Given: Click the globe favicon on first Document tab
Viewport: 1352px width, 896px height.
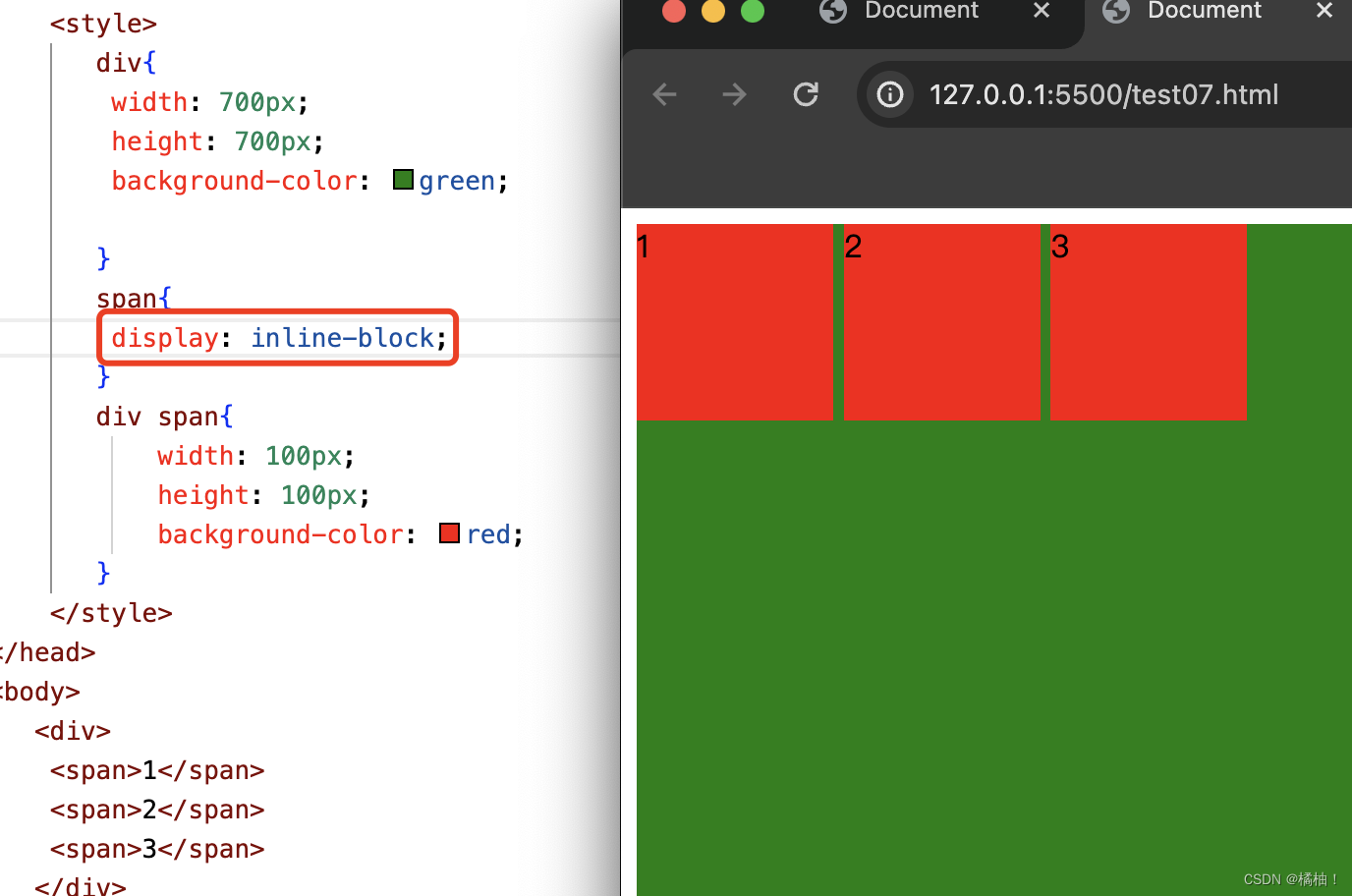Looking at the screenshot, I should 833,10.
